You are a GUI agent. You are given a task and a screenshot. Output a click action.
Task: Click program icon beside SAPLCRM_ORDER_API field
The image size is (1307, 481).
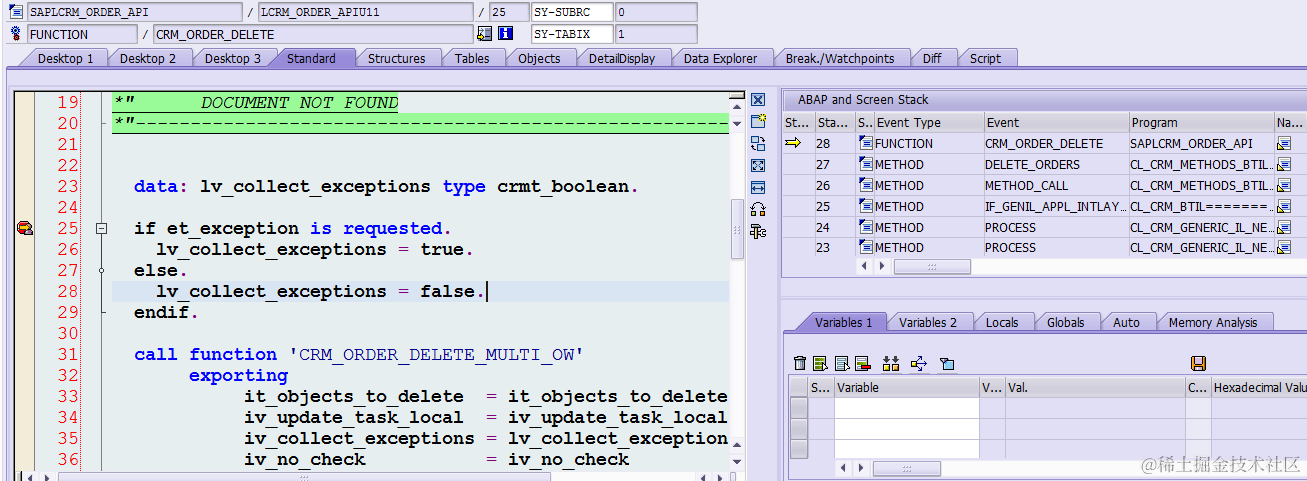click(15, 12)
